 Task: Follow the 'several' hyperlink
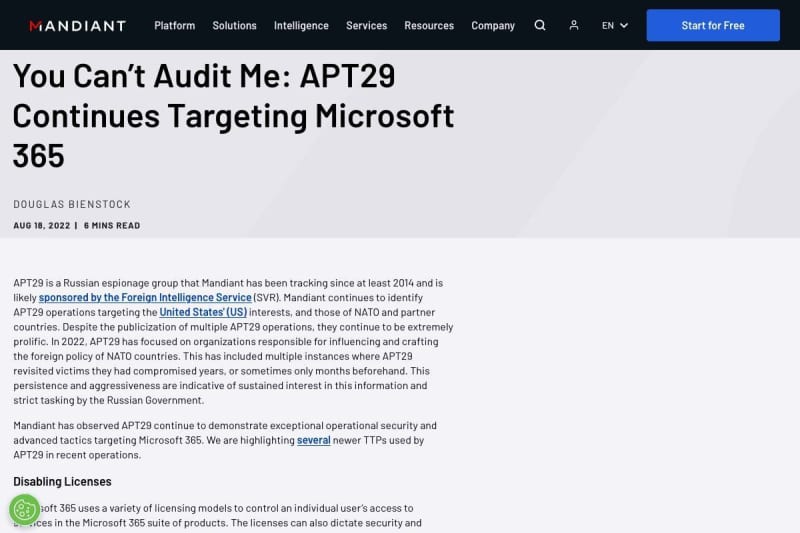pos(313,440)
